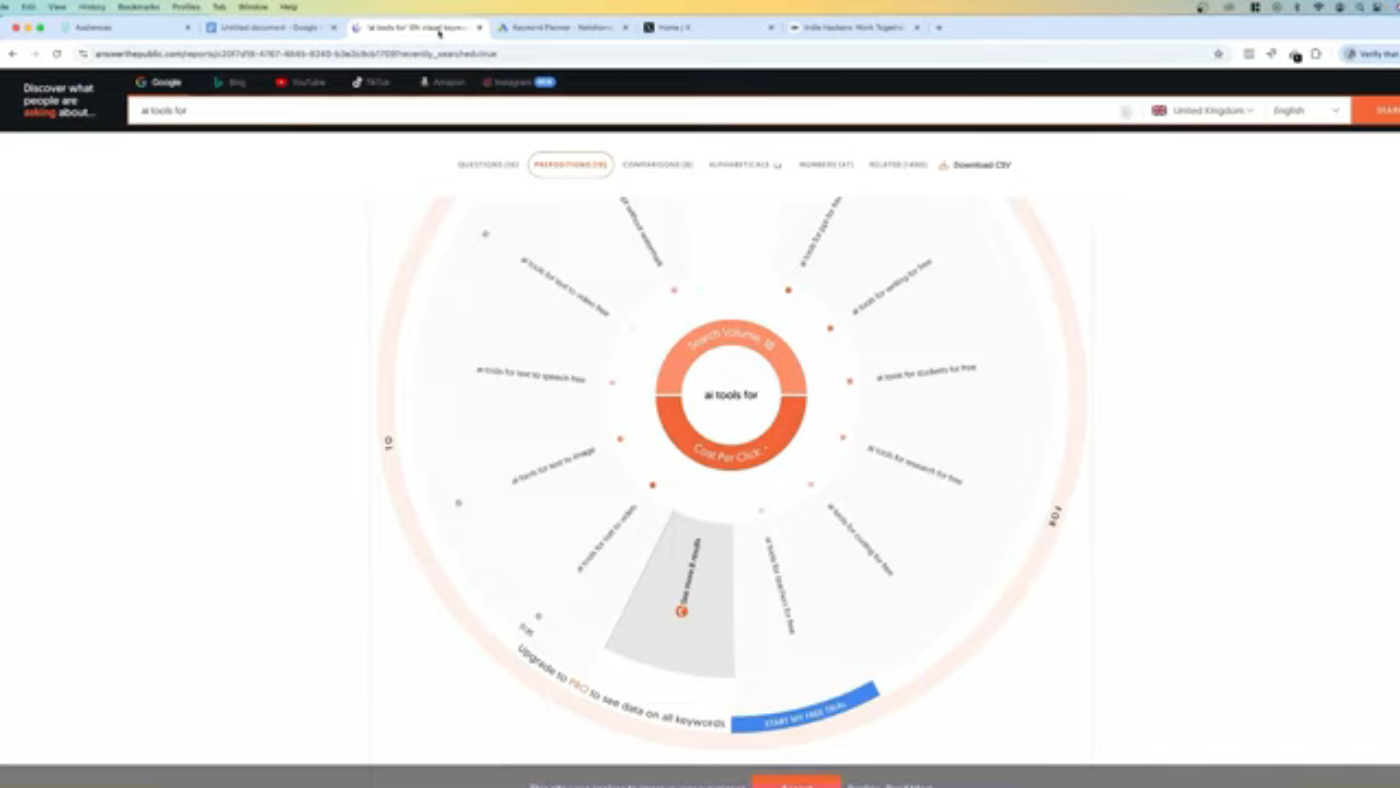This screenshot has height=788, width=1400.
Task: Open the Profiles menu in the menu bar
Action: pos(186,7)
